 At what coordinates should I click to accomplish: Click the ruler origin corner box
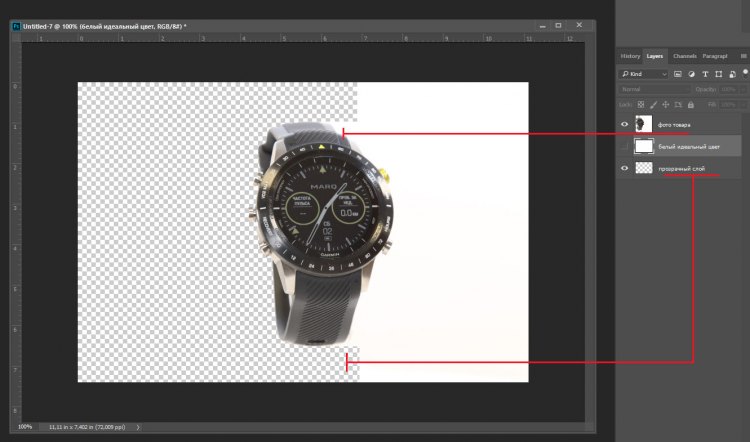(16, 38)
